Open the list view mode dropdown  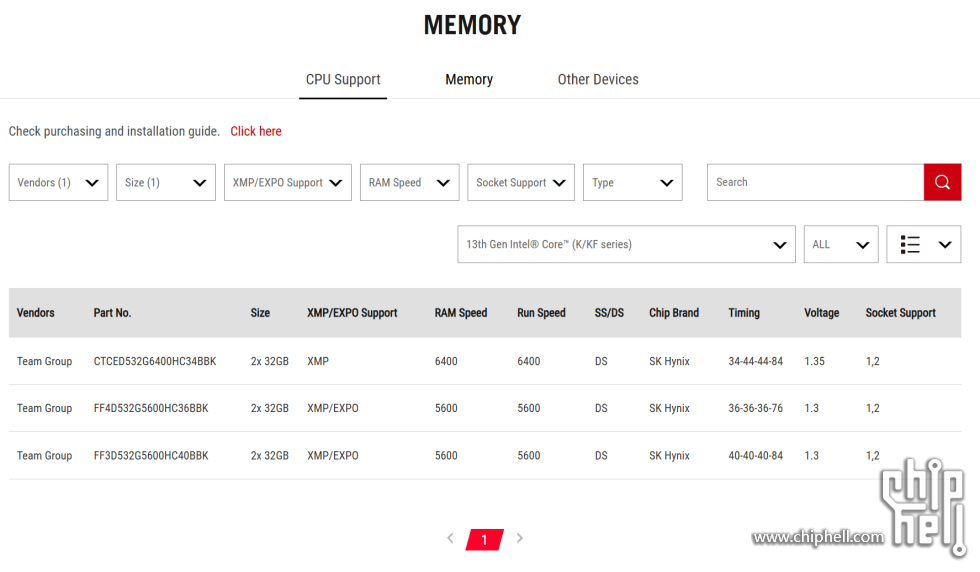(x=923, y=244)
